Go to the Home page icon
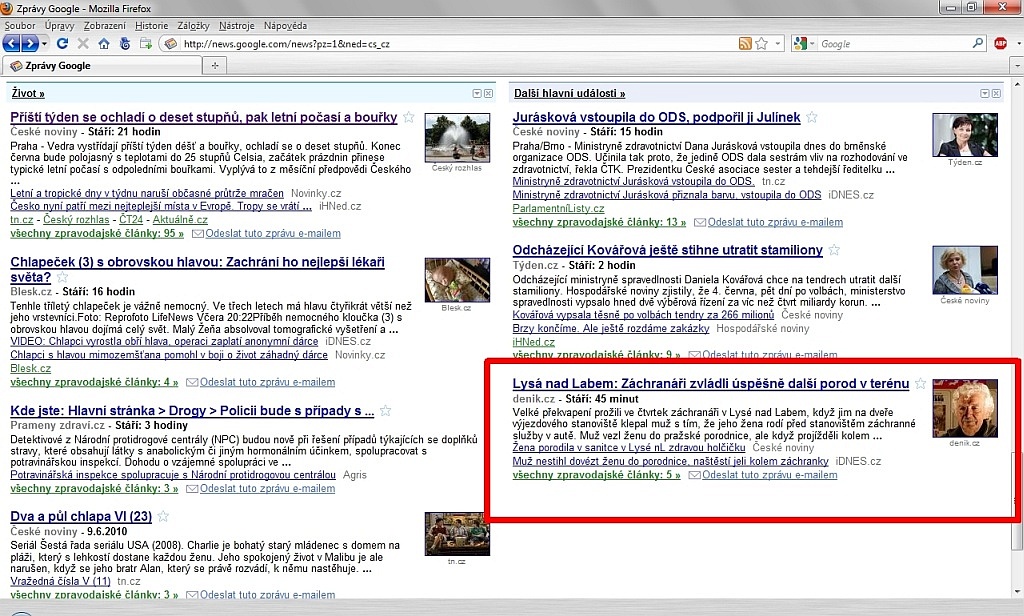The height and width of the screenshot is (616, 1024). 104,44
